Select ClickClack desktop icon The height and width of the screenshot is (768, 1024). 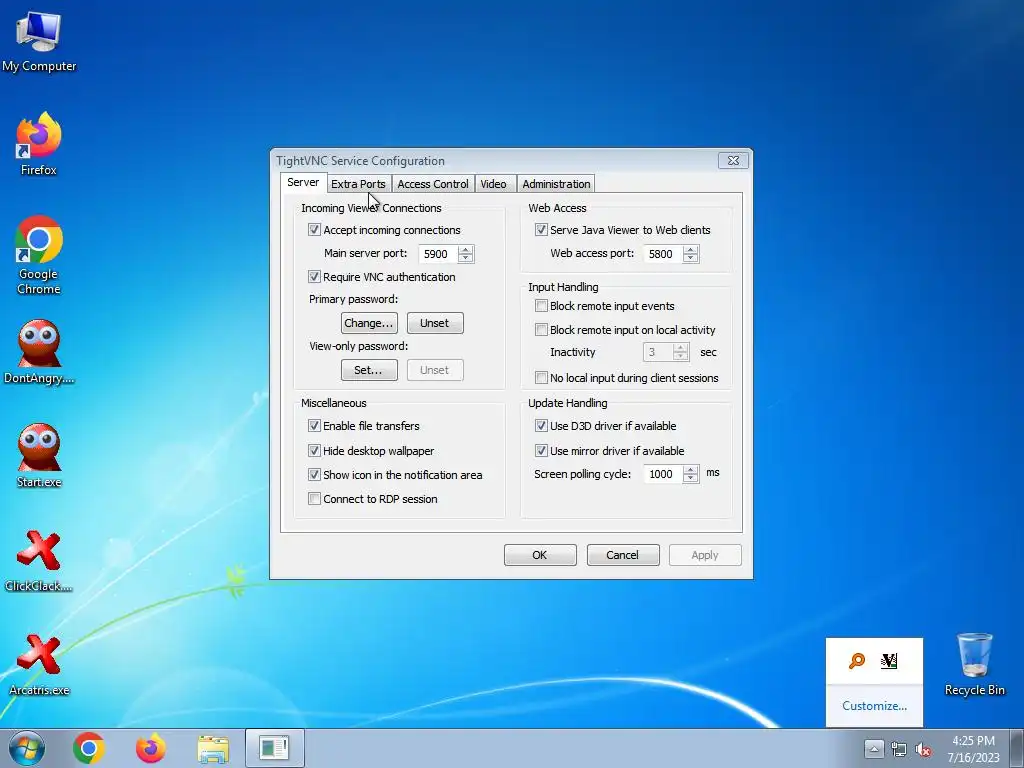(39, 560)
